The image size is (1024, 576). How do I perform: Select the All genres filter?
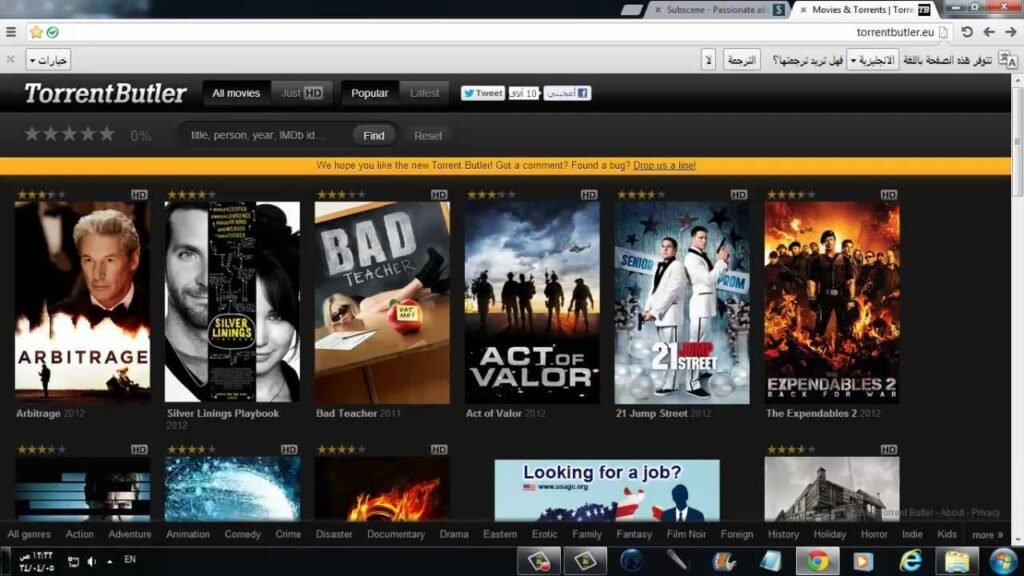tap(29, 534)
